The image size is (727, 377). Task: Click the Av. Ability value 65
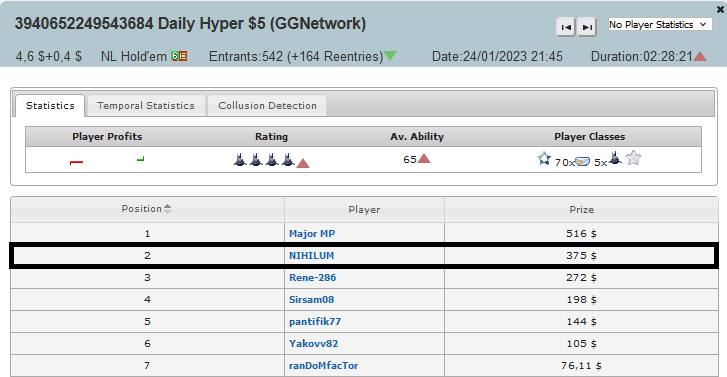tap(409, 160)
